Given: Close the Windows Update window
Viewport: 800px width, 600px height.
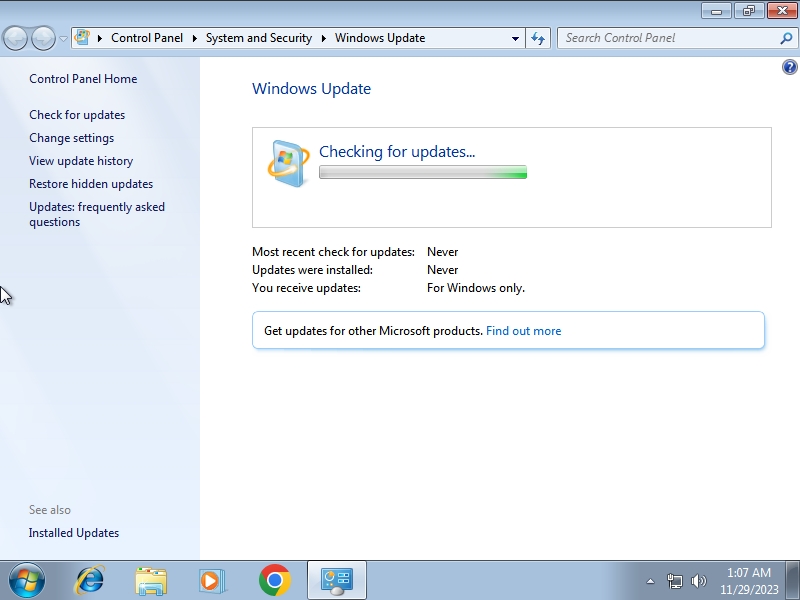Looking at the screenshot, I should coord(782,11).
